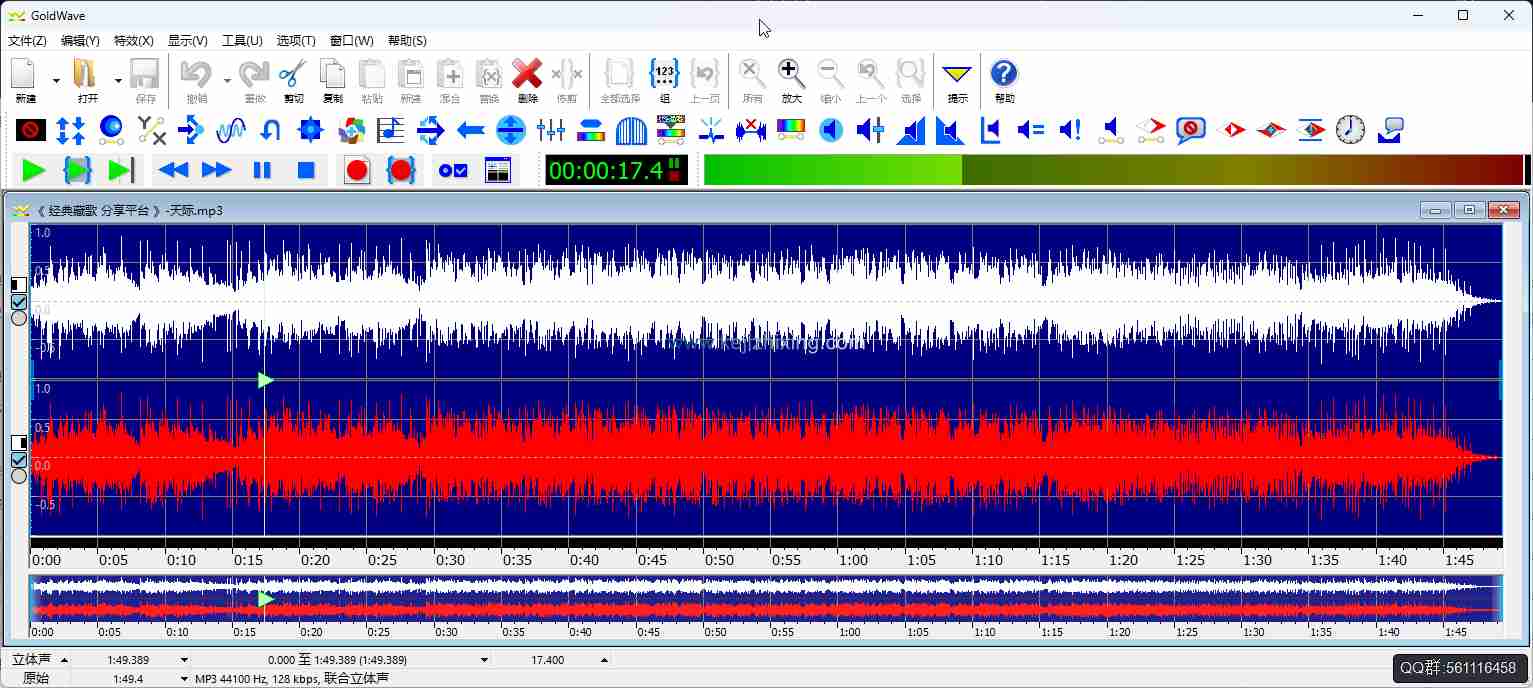1533x688 pixels.
Task: Expand the dropdown arrow beside 打开 (Open)
Action: tap(118, 80)
